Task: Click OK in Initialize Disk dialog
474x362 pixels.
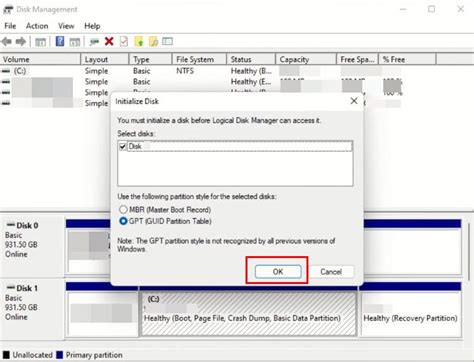Action: [278, 272]
